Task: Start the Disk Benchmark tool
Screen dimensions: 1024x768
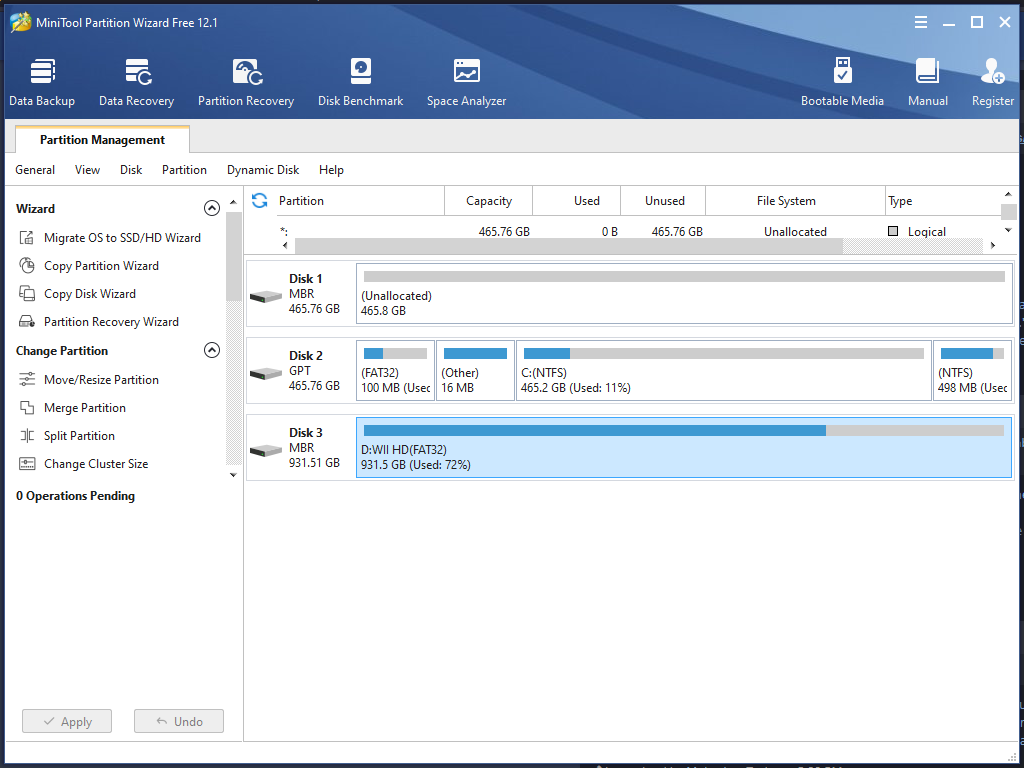Action: point(360,82)
